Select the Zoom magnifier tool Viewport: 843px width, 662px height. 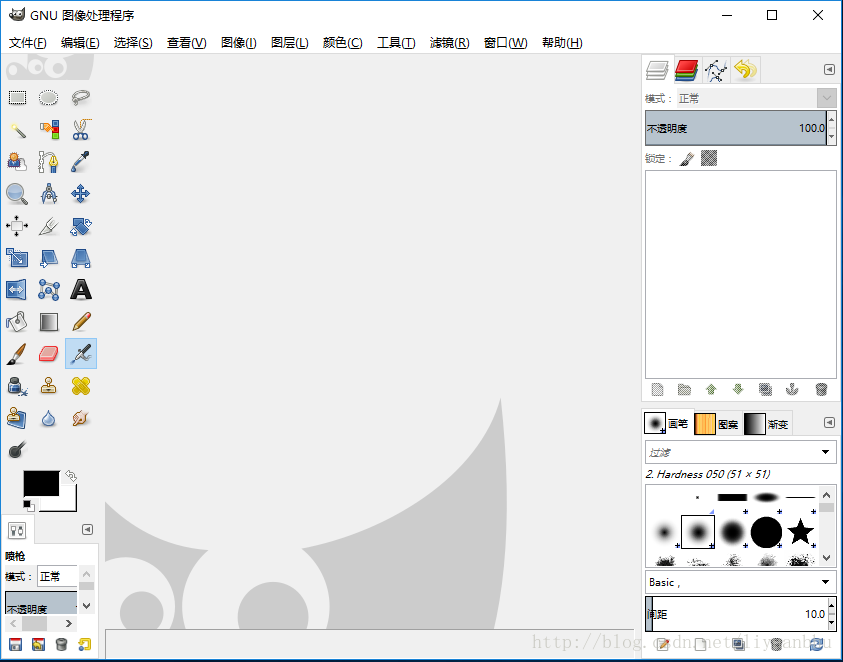[x=17, y=194]
